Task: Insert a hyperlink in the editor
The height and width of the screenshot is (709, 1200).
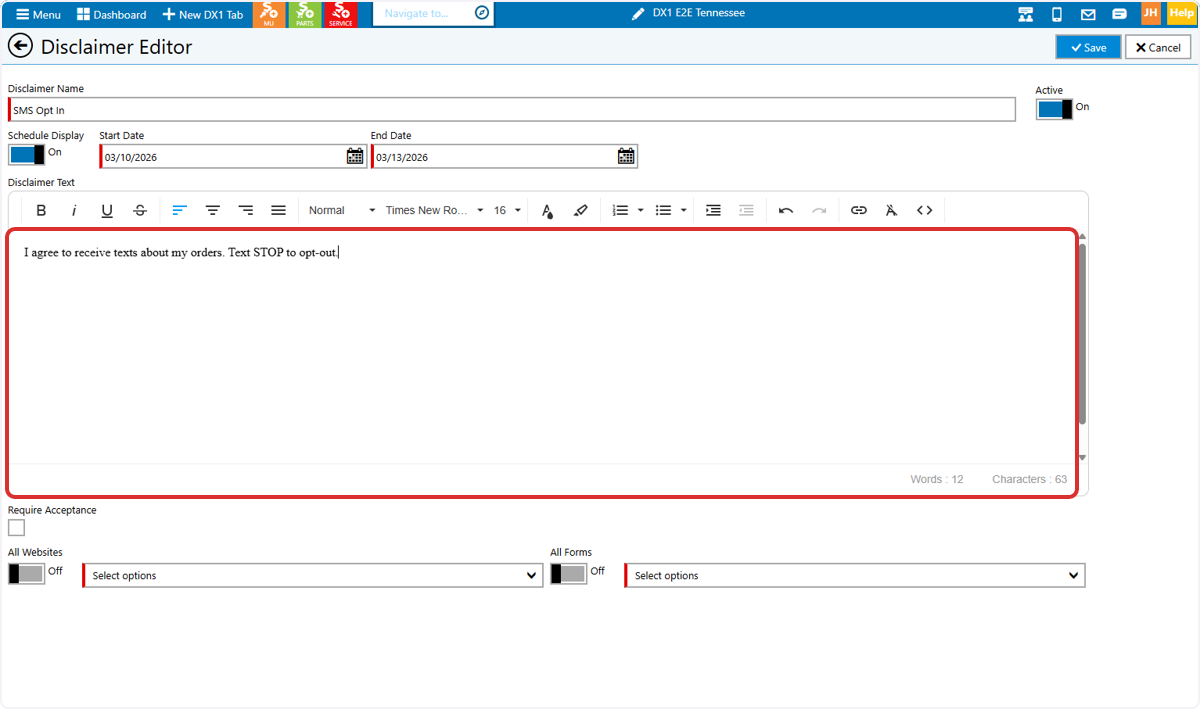Action: [859, 210]
